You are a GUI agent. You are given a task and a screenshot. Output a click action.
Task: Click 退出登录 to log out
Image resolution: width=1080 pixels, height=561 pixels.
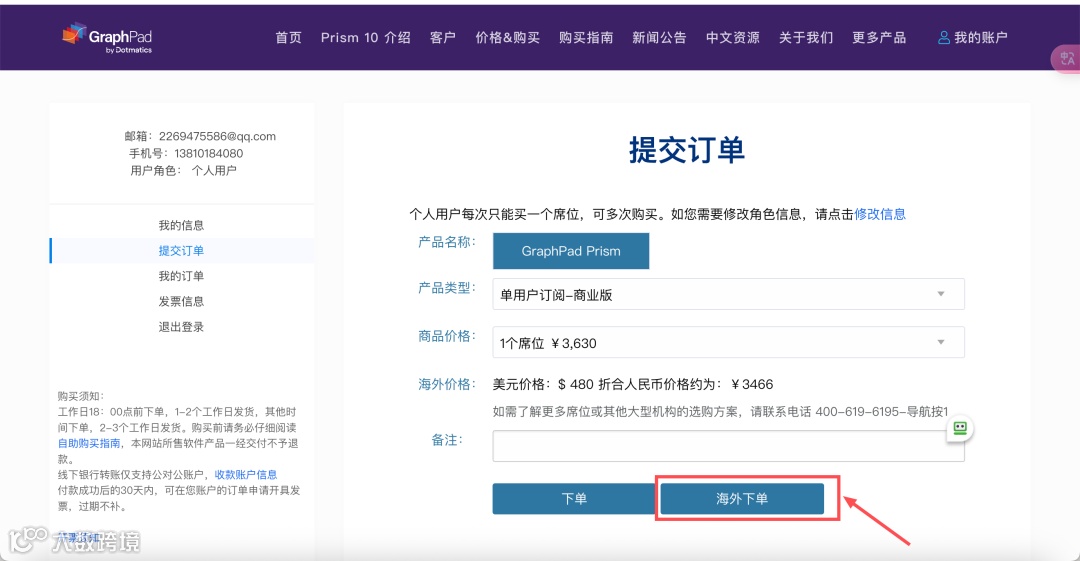pyautogui.click(x=181, y=327)
